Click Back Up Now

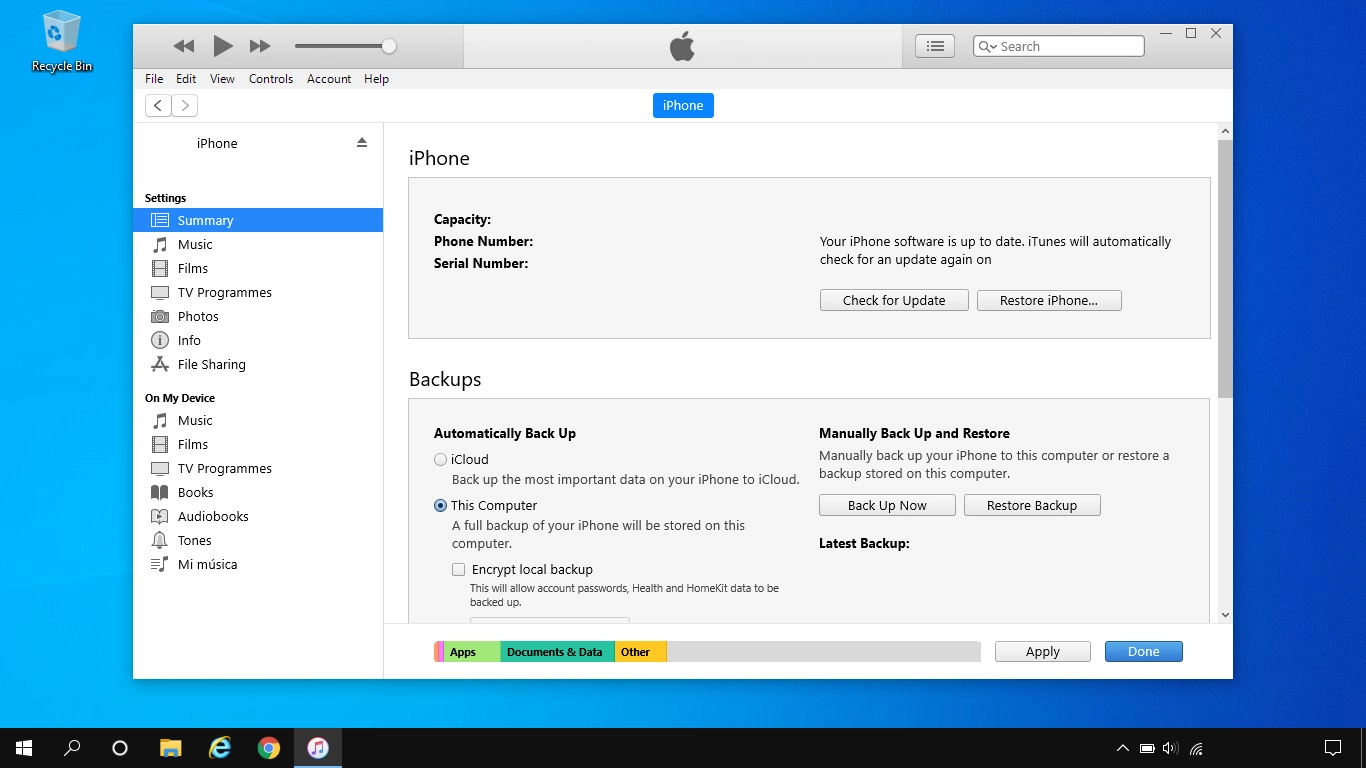point(886,505)
